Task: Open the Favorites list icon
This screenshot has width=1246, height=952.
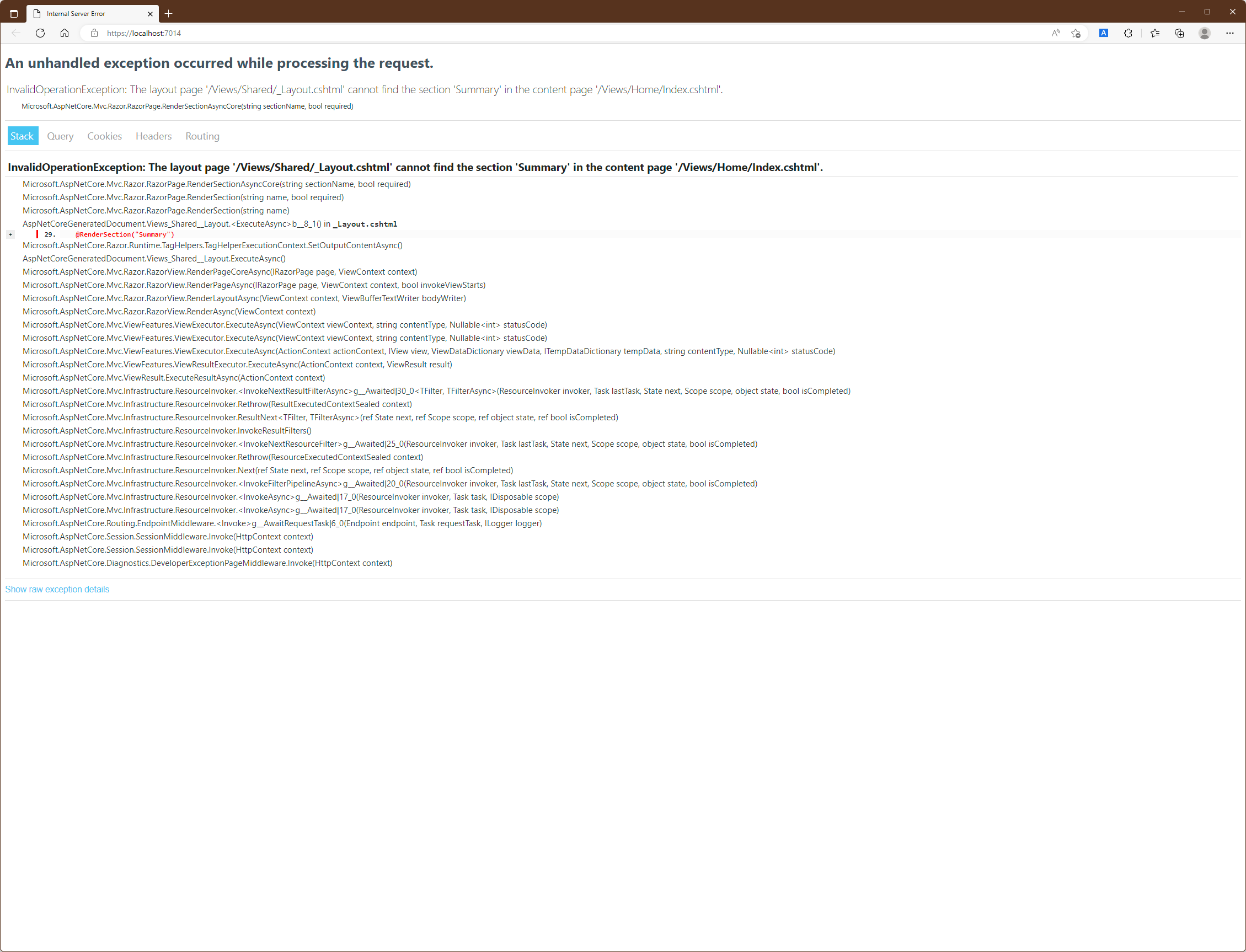Action: (x=1154, y=33)
